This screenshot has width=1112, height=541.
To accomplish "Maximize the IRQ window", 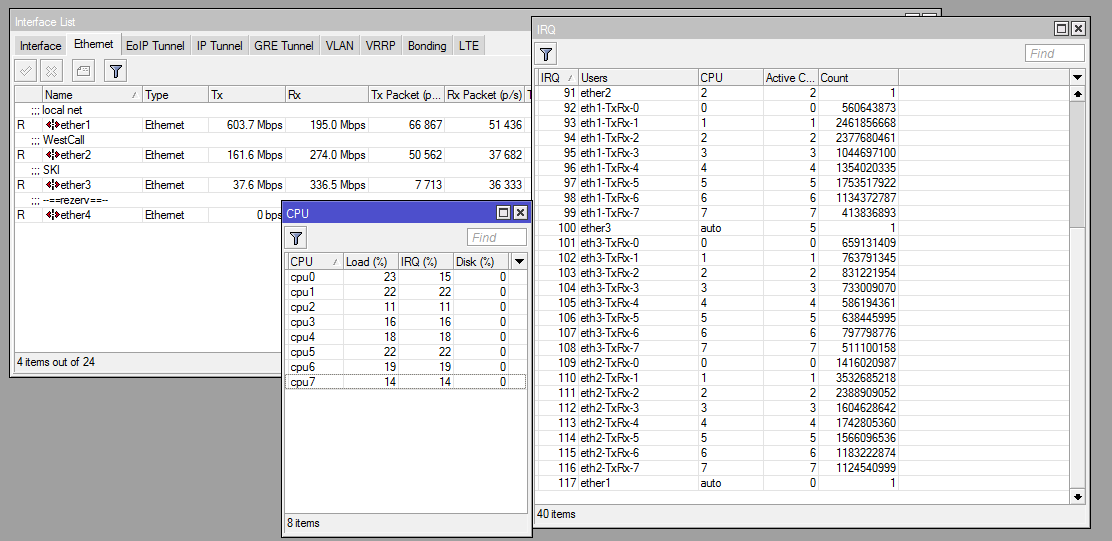I will coord(1061,29).
